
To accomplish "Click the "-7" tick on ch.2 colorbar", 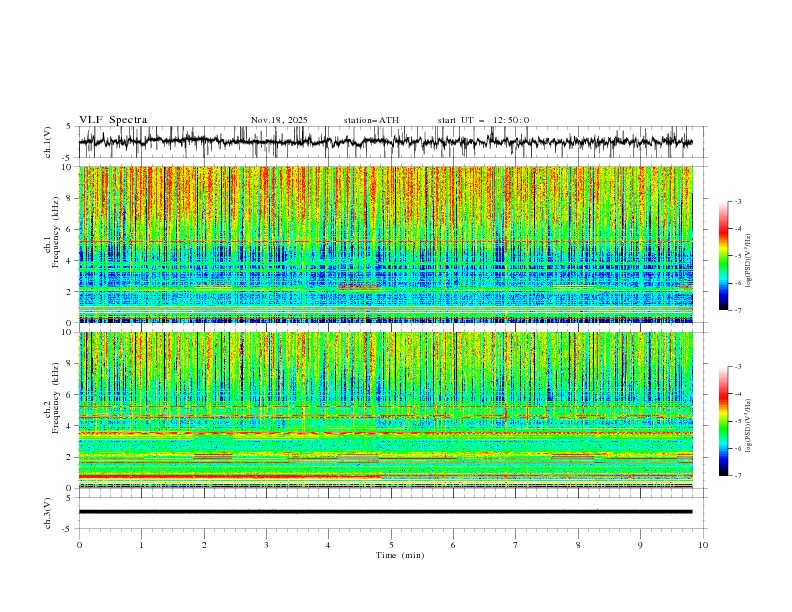I will coord(737,476).
